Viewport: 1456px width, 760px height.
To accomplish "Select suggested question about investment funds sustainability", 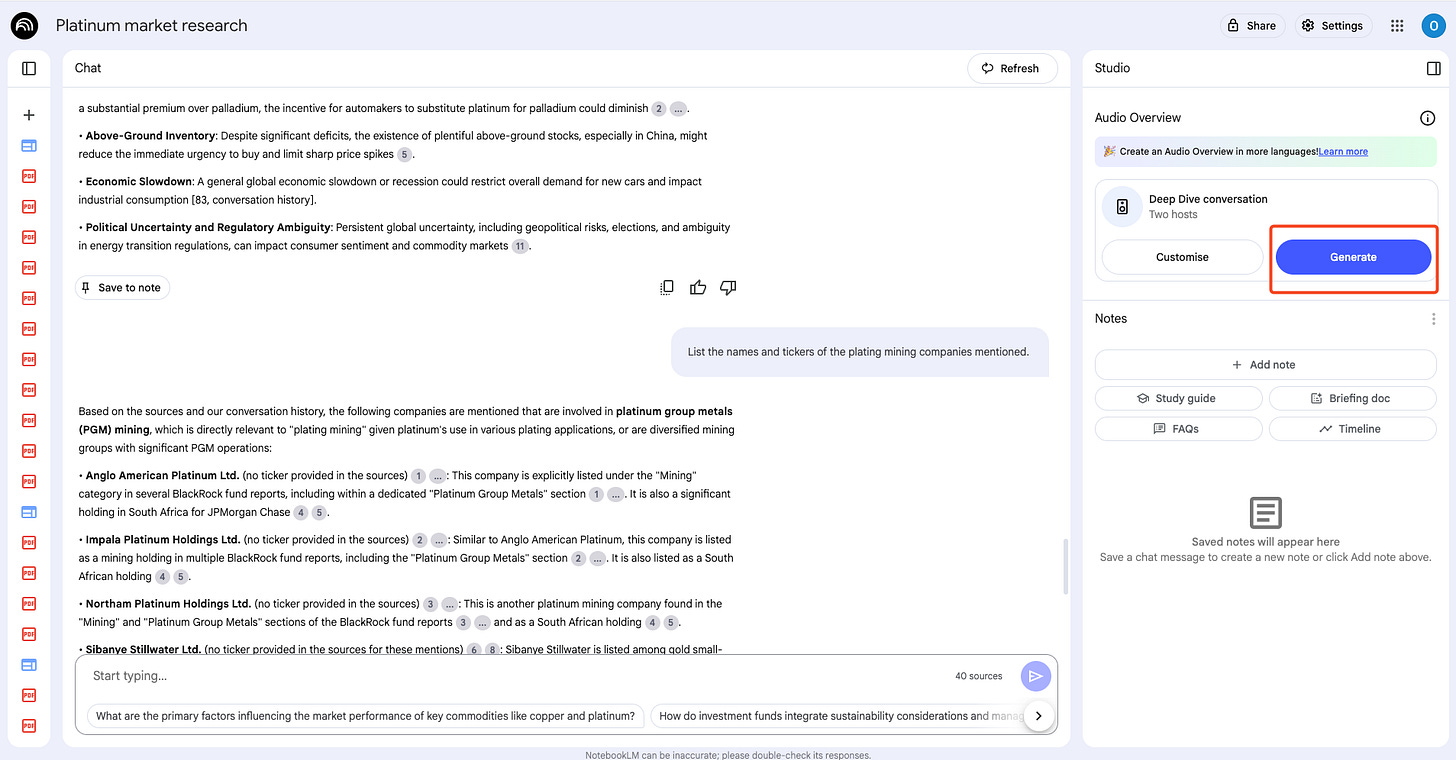I will tap(838, 716).
